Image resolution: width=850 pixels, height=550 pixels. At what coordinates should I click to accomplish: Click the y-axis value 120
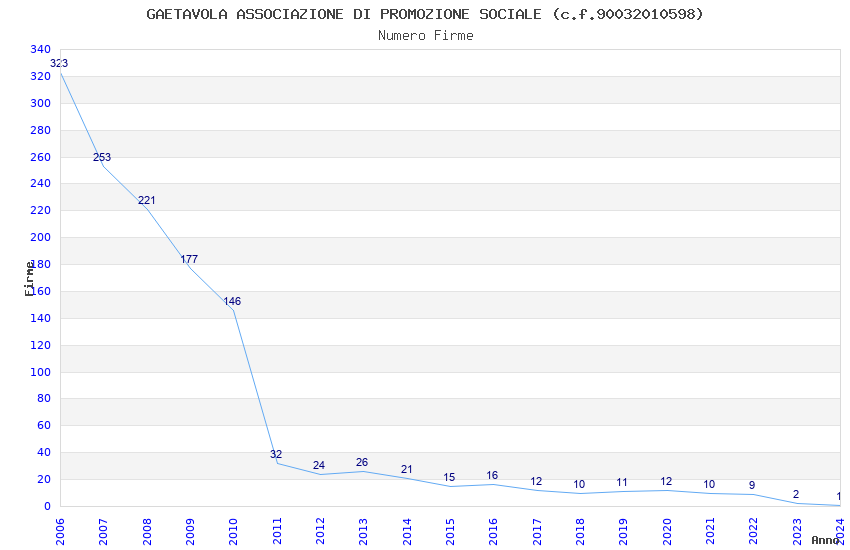coord(41,345)
